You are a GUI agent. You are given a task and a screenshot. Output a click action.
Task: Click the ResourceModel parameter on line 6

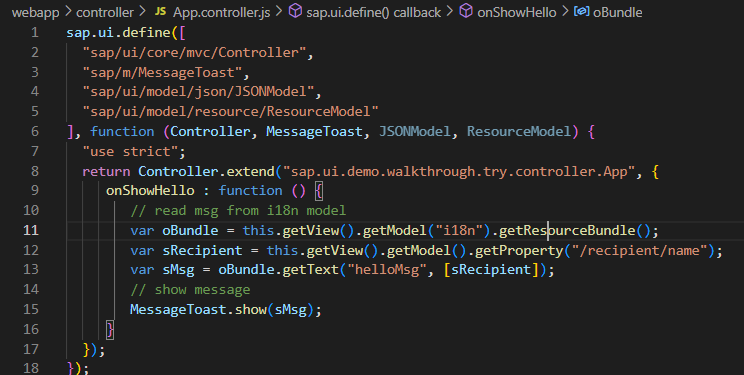tap(519, 131)
